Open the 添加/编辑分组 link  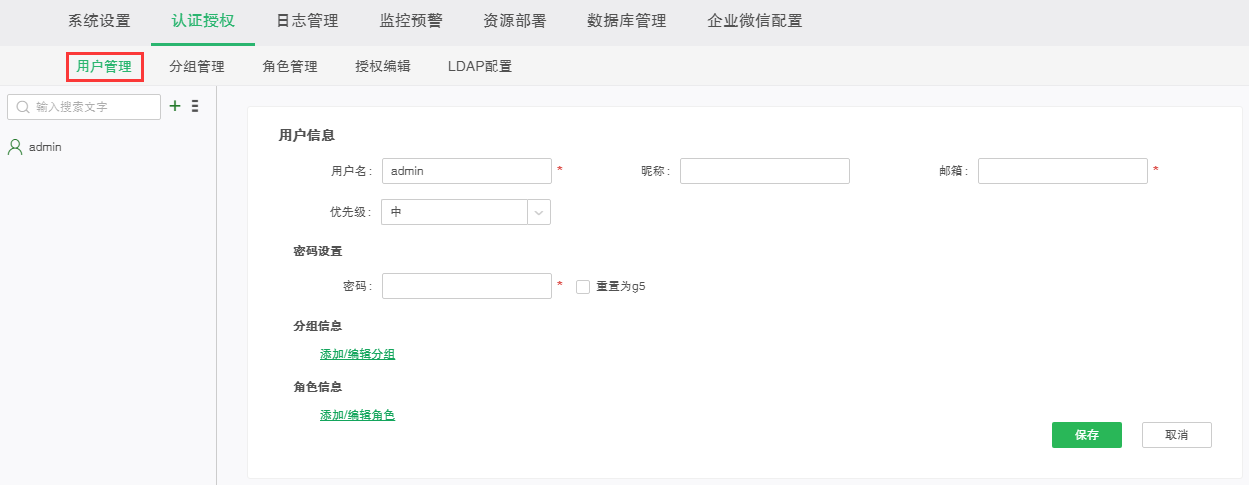[x=357, y=354]
